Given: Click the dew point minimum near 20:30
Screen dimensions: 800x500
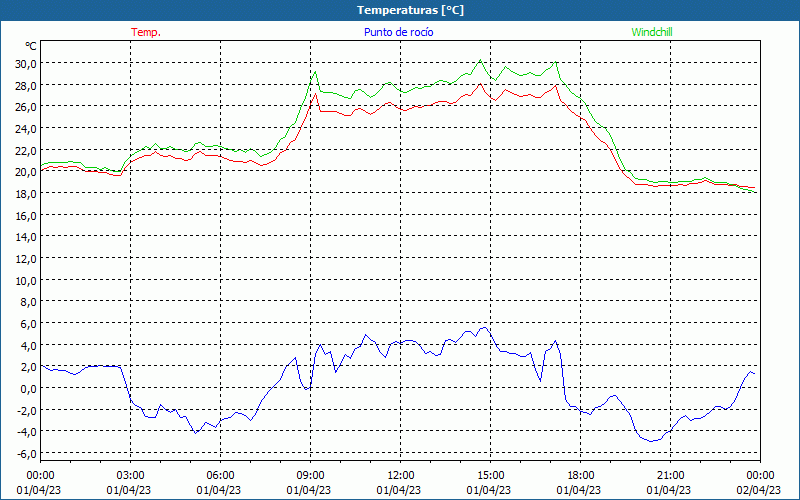Looking at the screenshot, I should click(x=651, y=441).
